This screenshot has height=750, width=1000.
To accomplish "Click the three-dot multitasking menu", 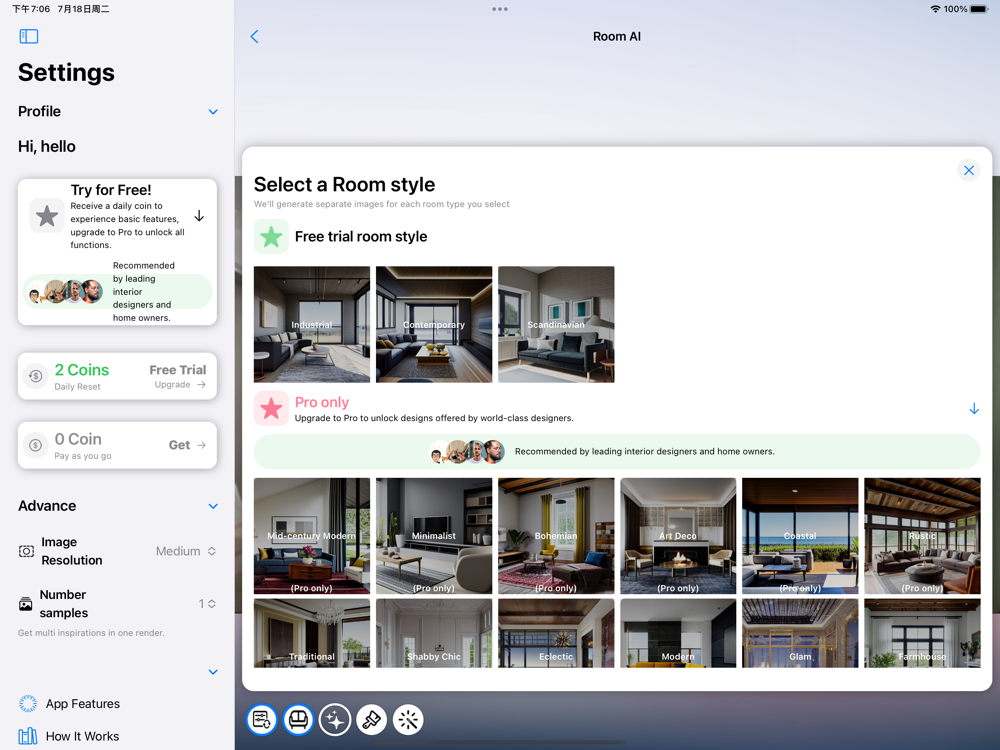I will pos(500,9).
